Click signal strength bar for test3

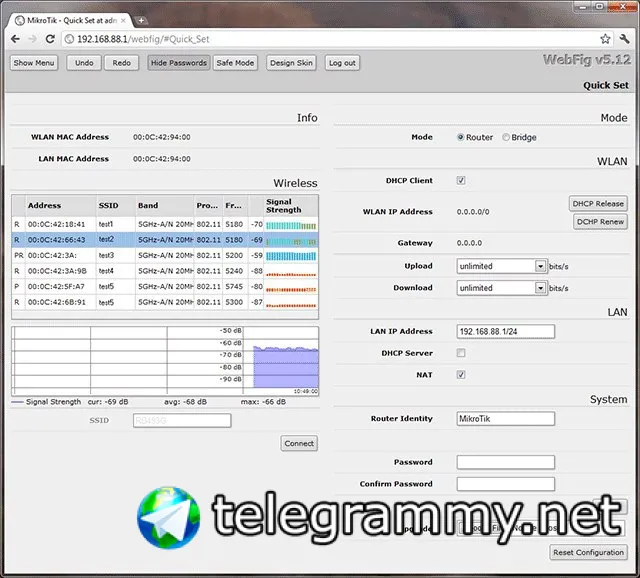tap(291, 256)
